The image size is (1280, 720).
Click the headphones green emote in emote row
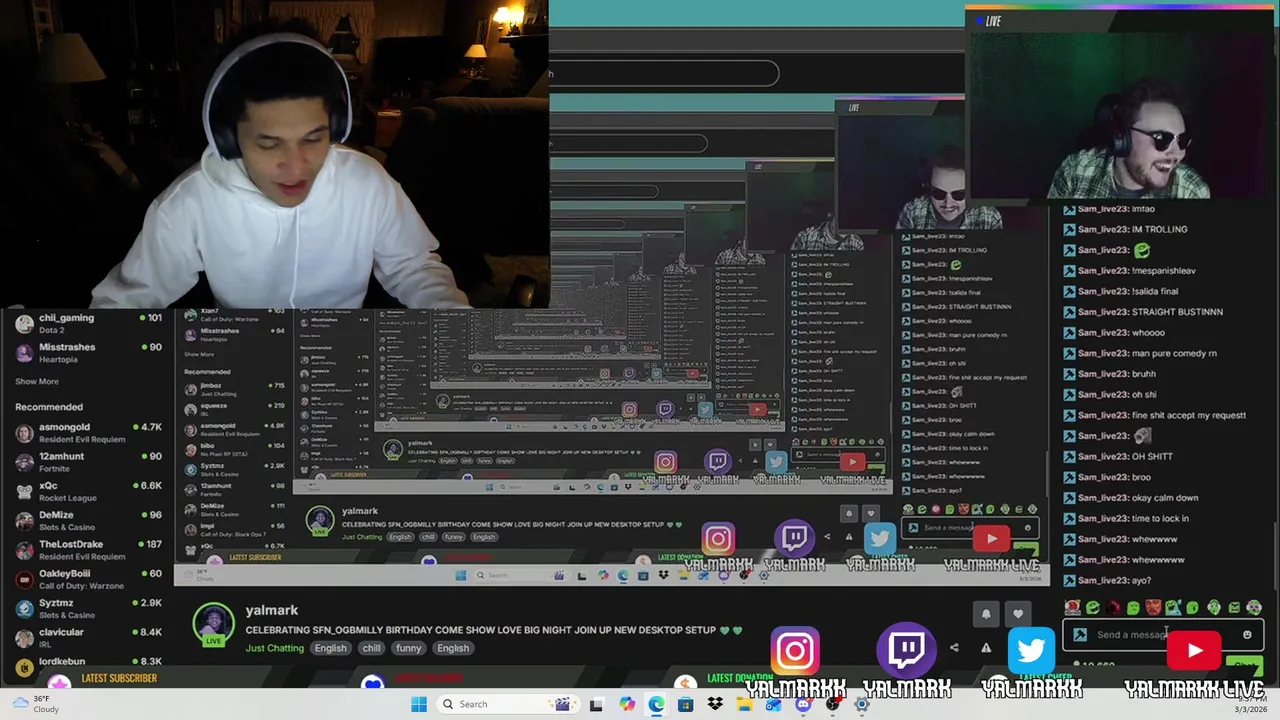pyautogui.click(x=1213, y=607)
